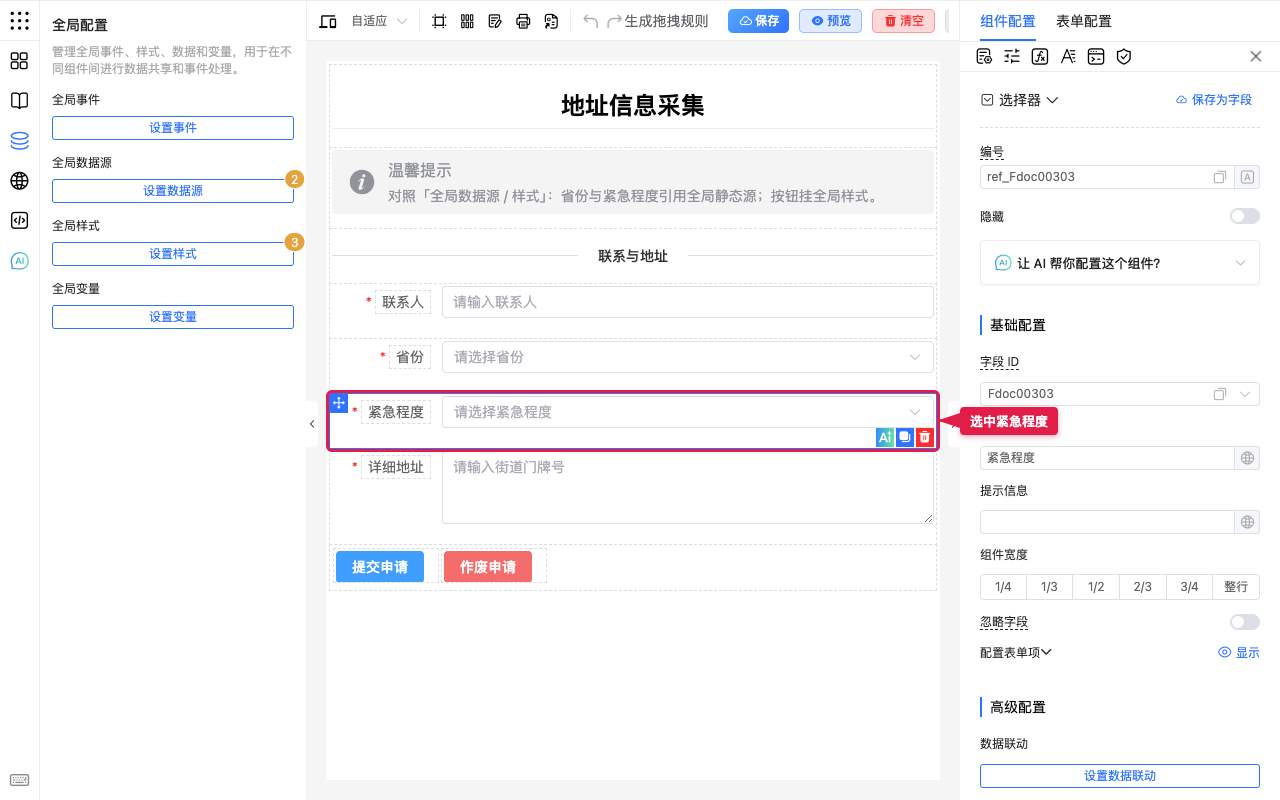Click globe icon next to 提示信息 input
This screenshot has height=800, width=1280.
coord(1247,522)
